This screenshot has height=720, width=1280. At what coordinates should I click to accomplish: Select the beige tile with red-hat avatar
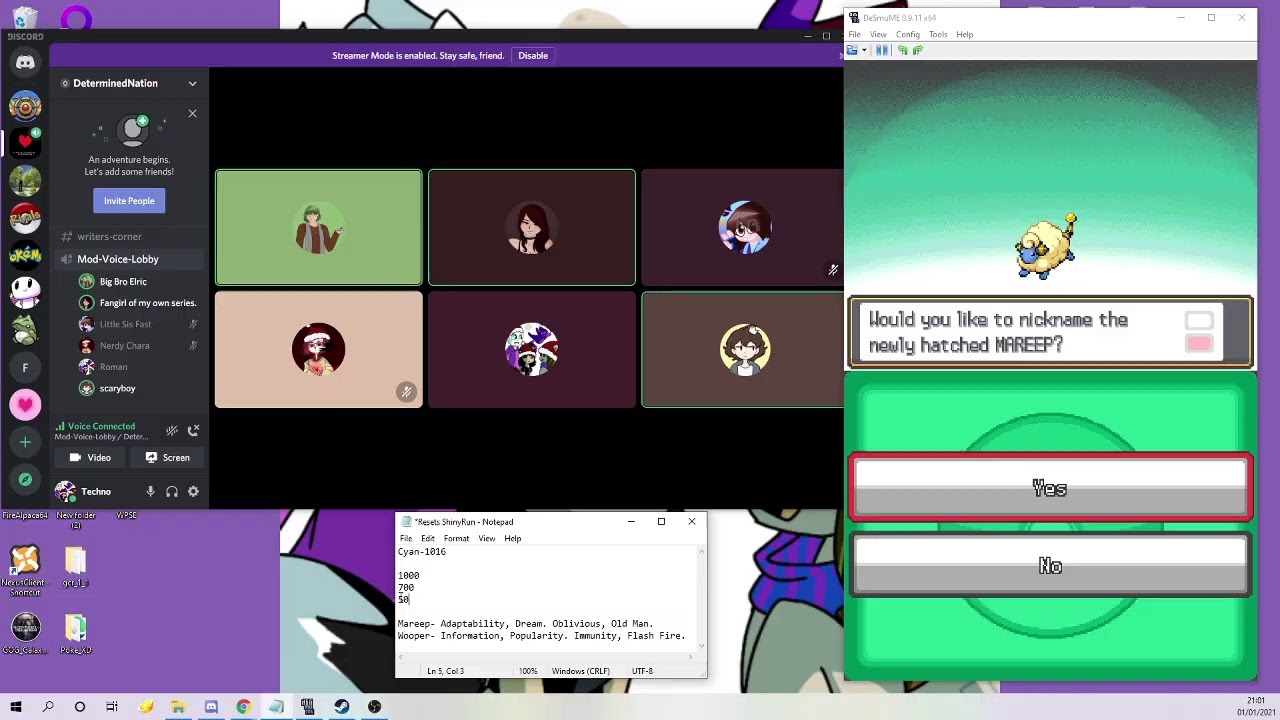tap(319, 350)
